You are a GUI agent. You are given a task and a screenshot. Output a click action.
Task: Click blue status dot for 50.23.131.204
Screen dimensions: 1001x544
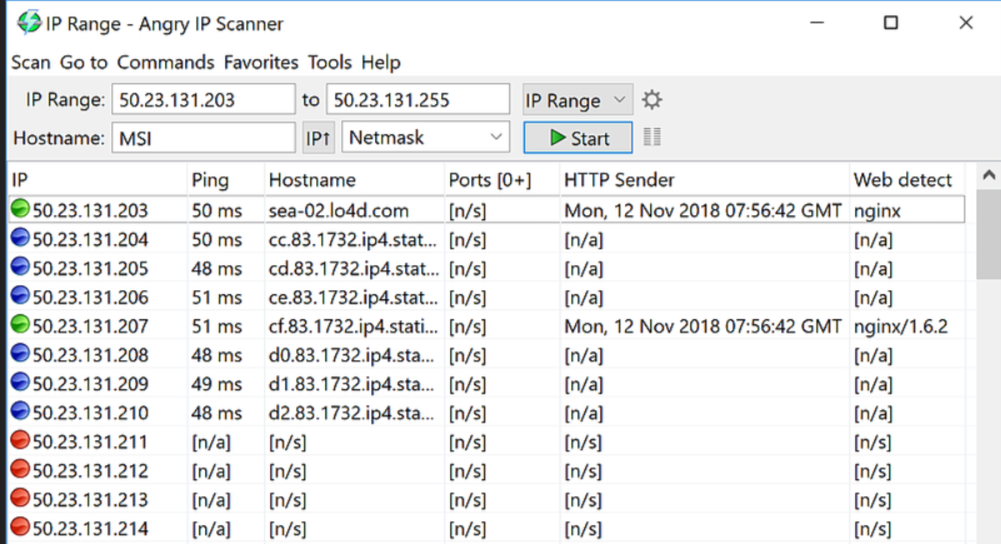click(x=20, y=238)
